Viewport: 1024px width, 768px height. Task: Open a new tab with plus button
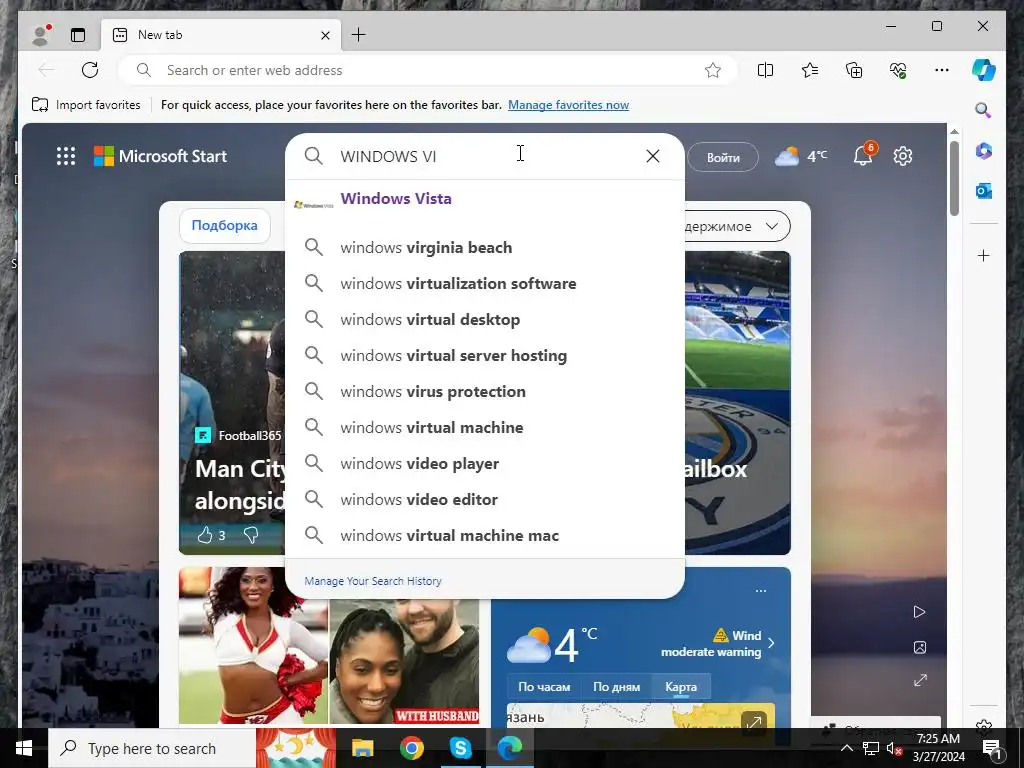point(359,35)
